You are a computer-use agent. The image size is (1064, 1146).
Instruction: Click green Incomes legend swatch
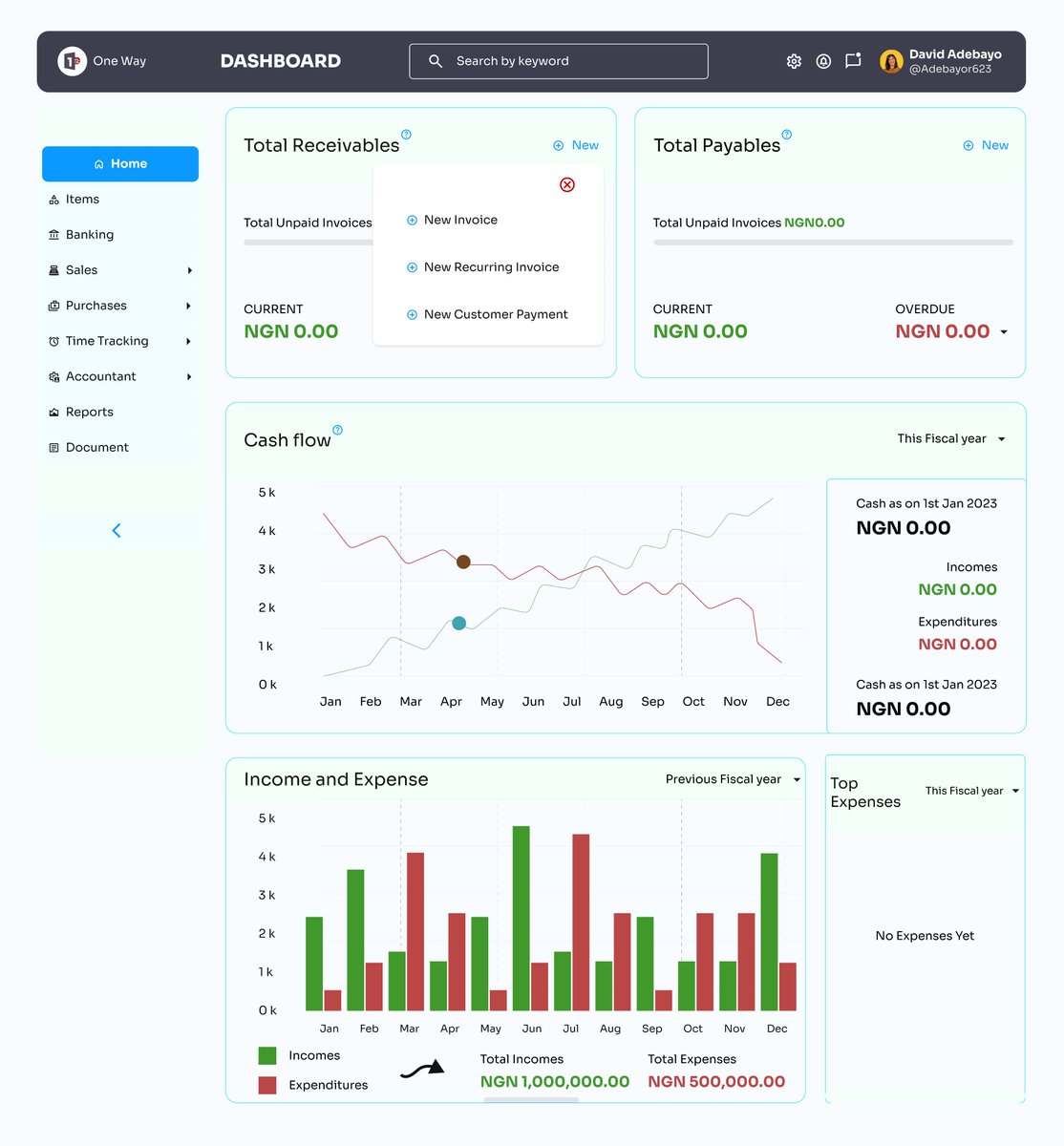click(x=267, y=1055)
